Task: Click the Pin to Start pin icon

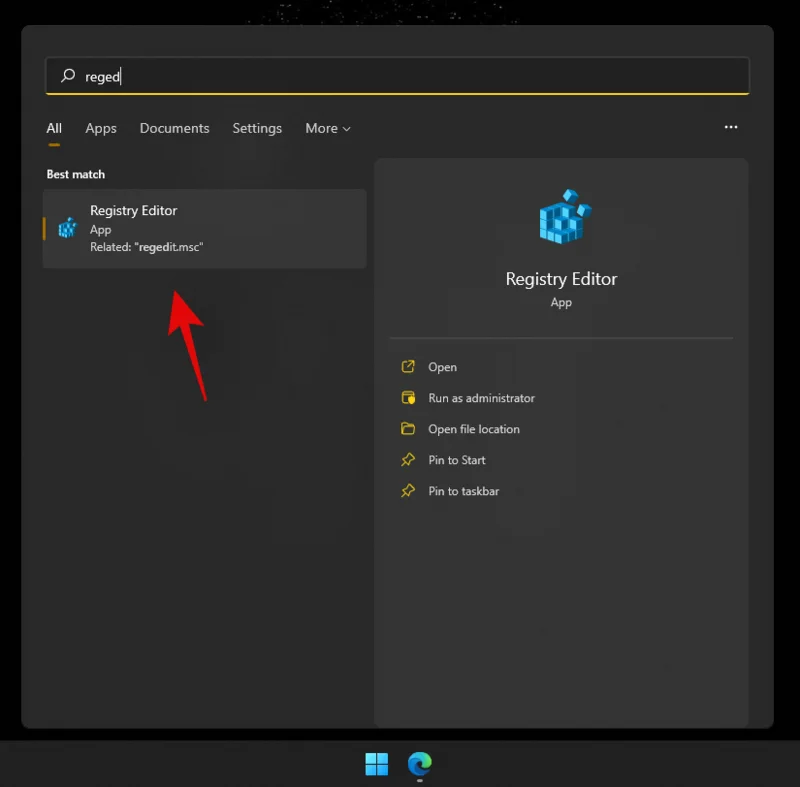Action: pyautogui.click(x=409, y=460)
